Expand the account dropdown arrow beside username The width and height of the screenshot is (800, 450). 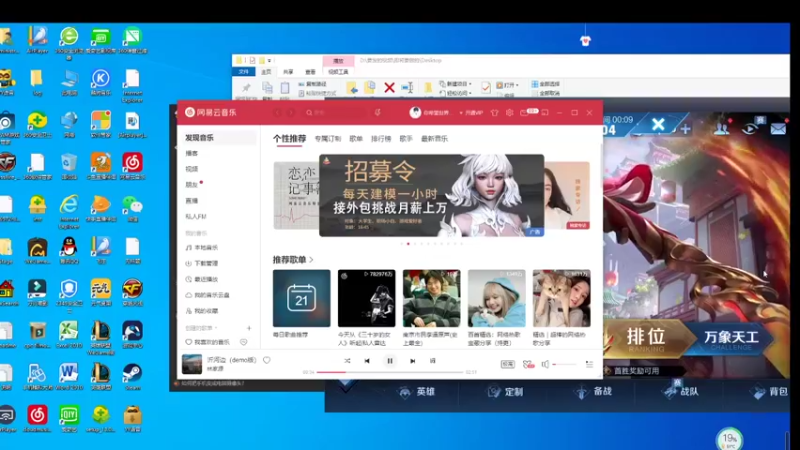(461, 113)
